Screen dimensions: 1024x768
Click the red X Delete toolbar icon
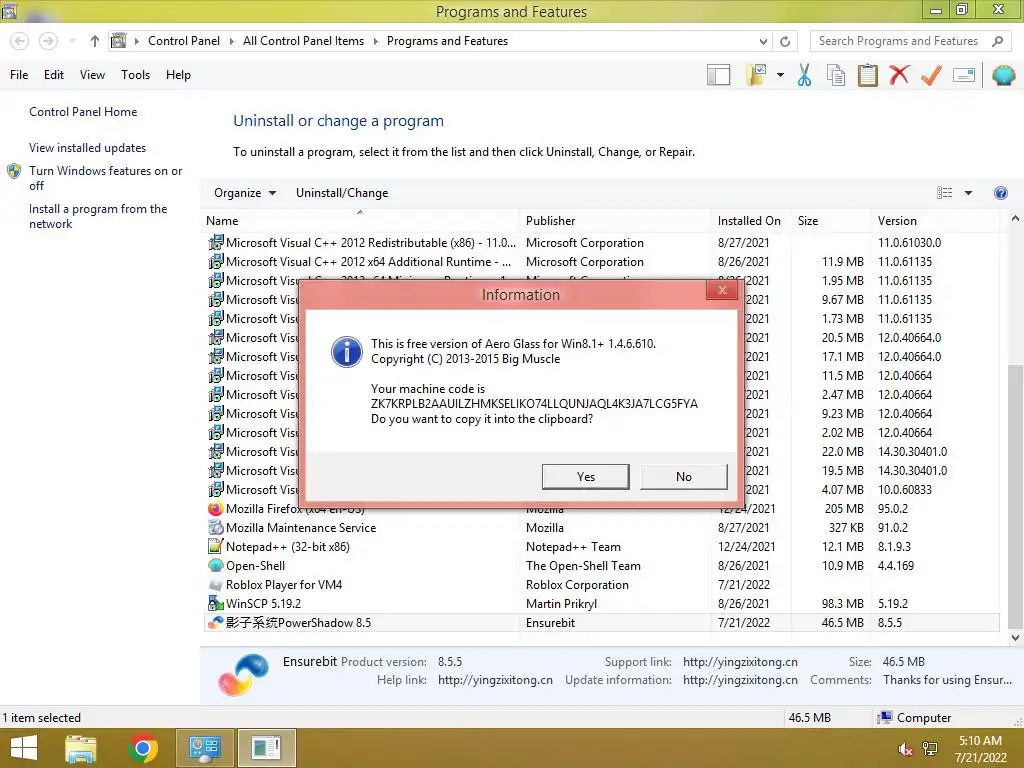(899, 75)
